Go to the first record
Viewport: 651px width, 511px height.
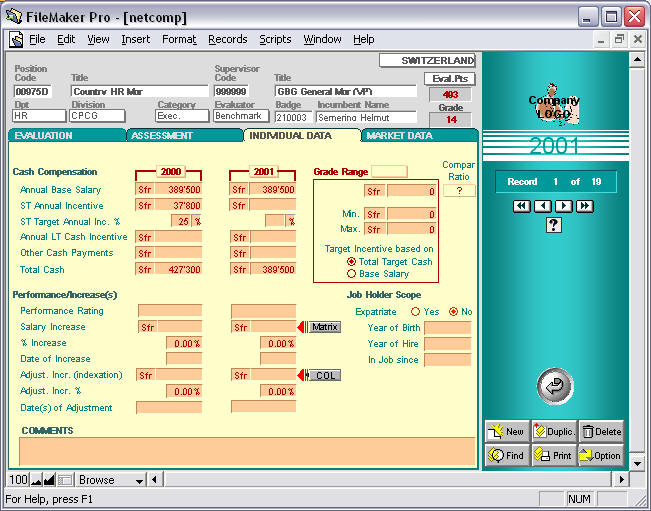(521, 206)
